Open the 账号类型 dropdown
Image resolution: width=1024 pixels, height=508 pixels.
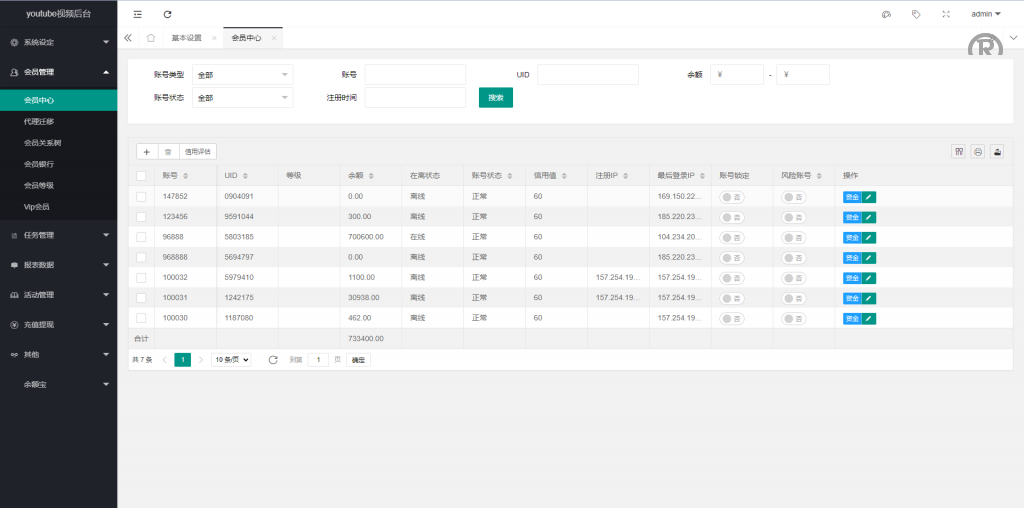click(x=243, y=75)
